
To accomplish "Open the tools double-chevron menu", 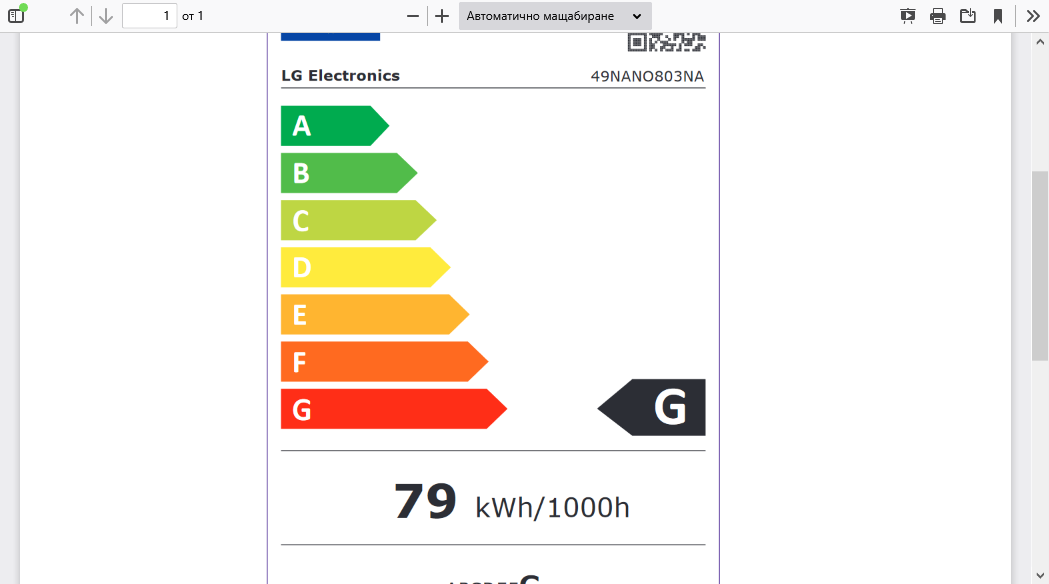I will (1033, 16).
